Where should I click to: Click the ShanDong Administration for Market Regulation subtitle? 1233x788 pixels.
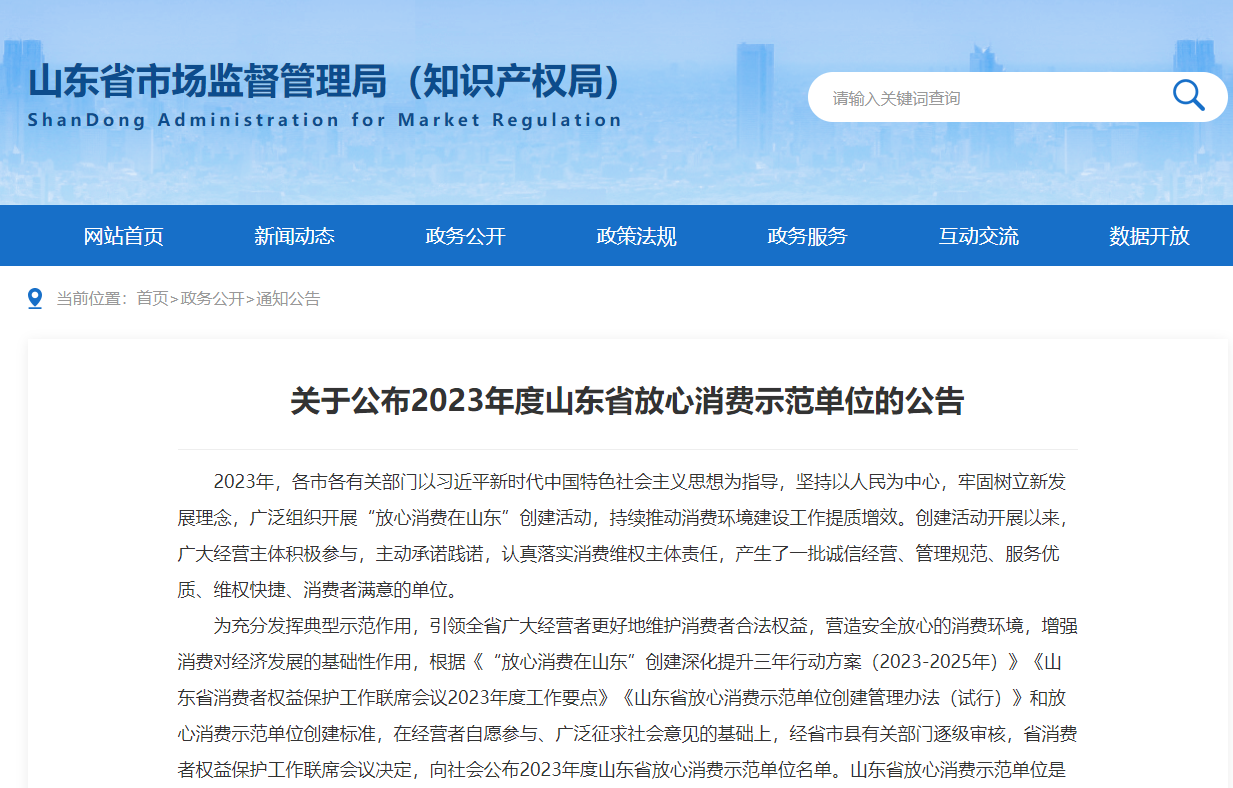tap(324, 120)
